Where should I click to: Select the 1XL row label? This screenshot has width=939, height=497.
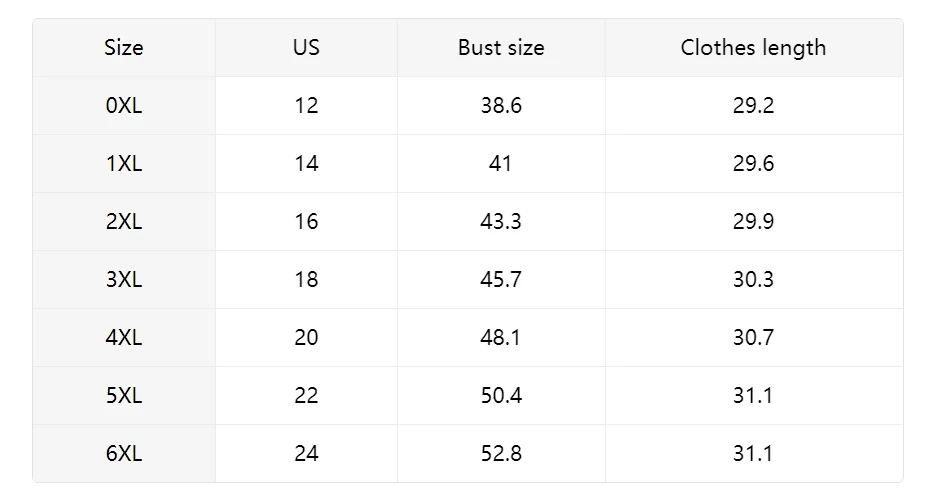click(124, 163)
